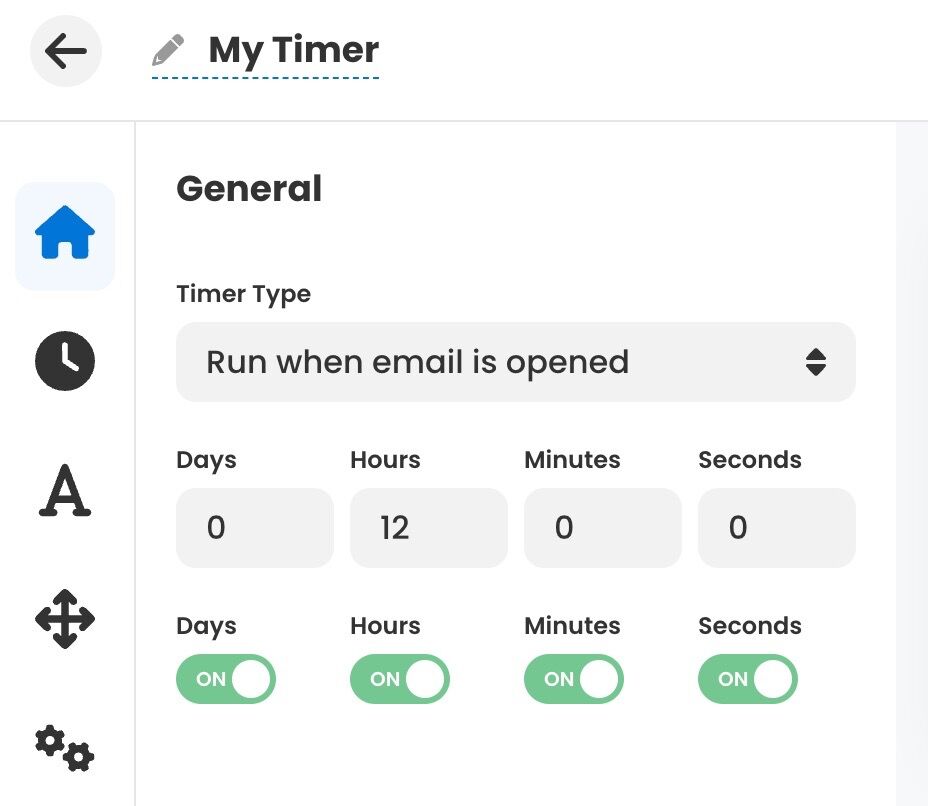Image resolution: width=928 pixels, height=806 pixels.
Task: Switch off the Minutes toggle
Action: point(574,679)
